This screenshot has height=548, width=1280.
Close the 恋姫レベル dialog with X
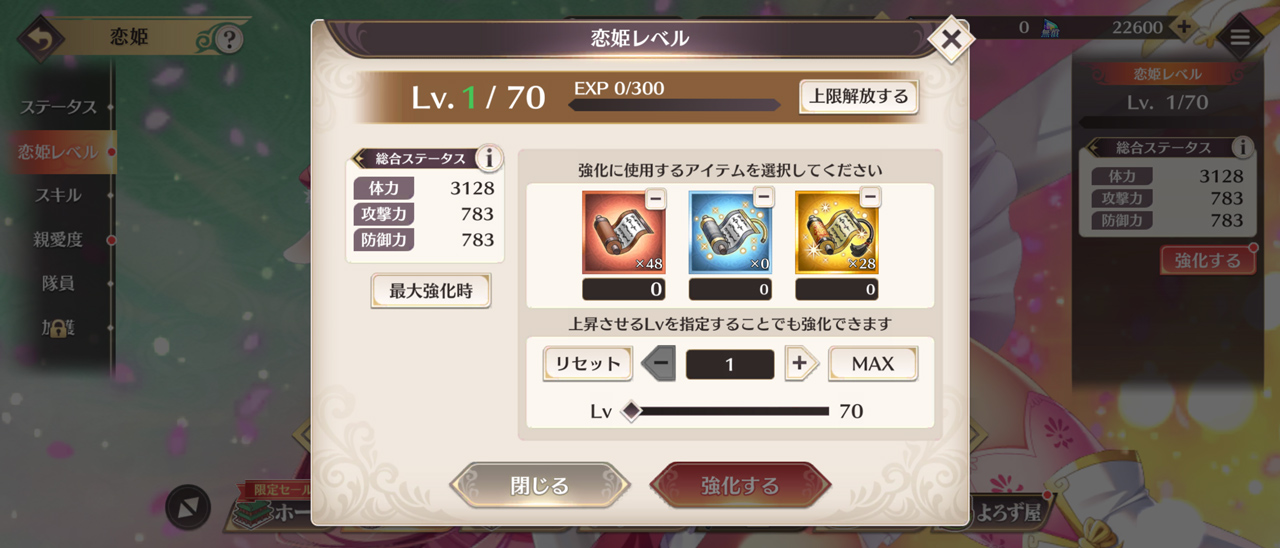point(951,40)
